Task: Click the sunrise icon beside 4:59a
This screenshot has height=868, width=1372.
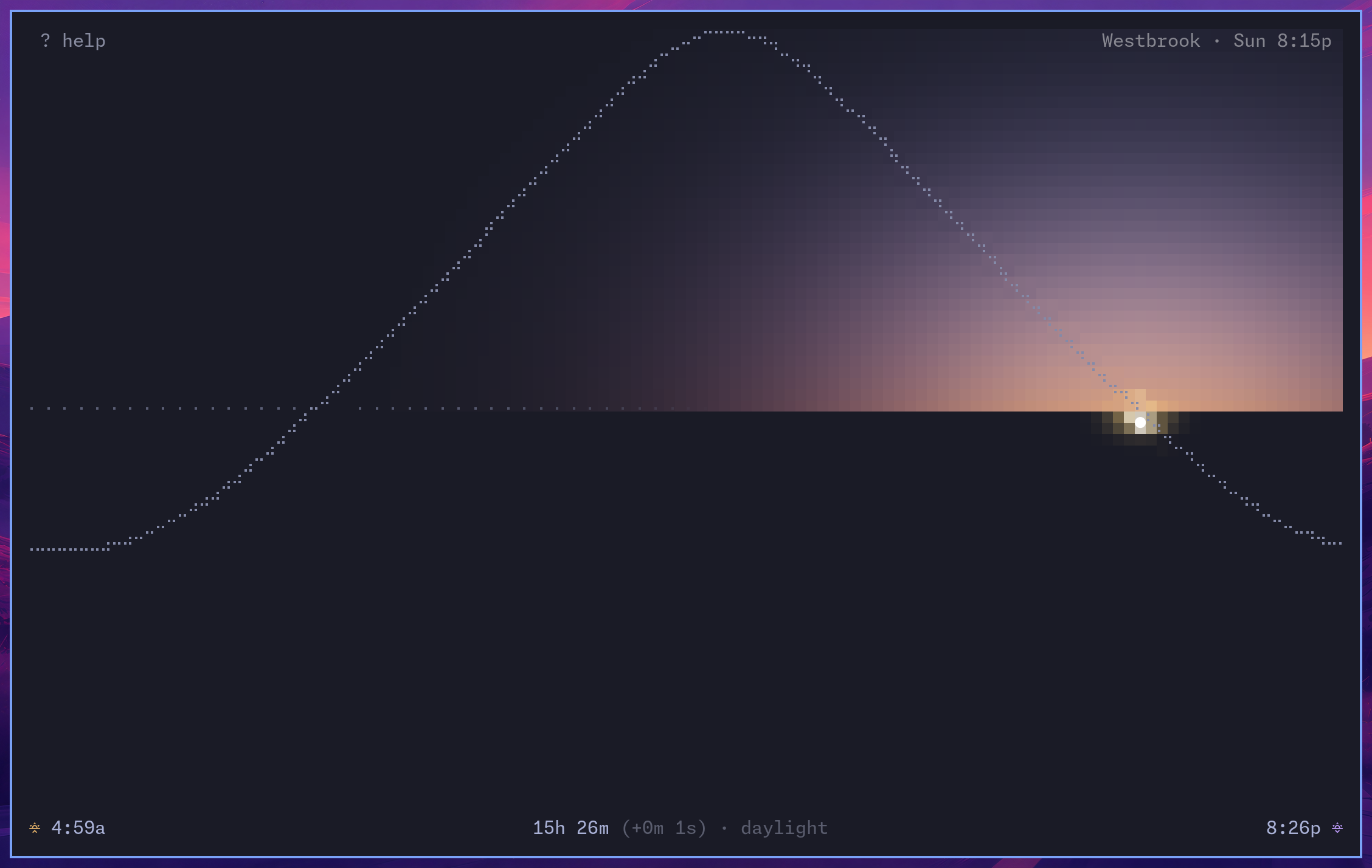Action: (35, 828)
